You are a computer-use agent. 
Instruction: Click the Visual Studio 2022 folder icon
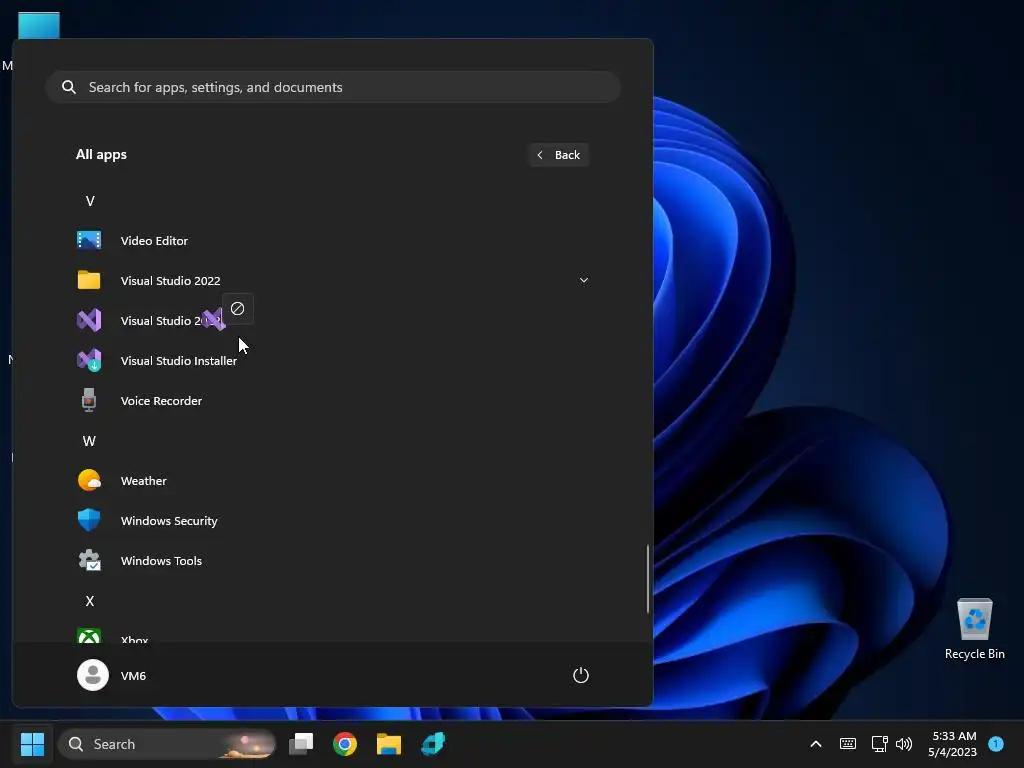coord(89,280)
